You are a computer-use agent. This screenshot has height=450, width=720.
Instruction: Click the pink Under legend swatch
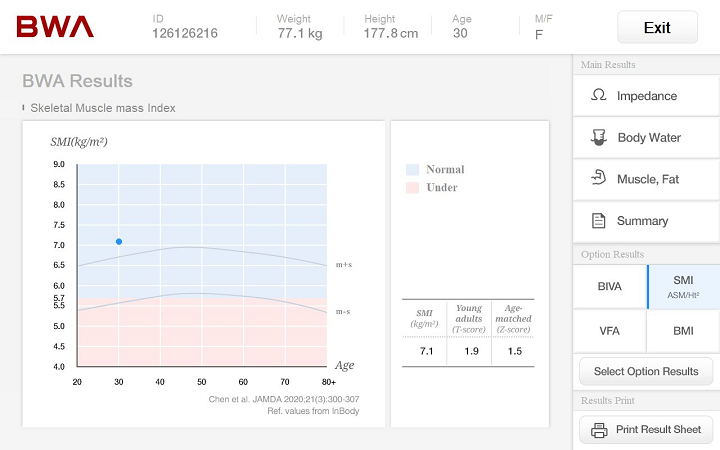tap(412, 188)
